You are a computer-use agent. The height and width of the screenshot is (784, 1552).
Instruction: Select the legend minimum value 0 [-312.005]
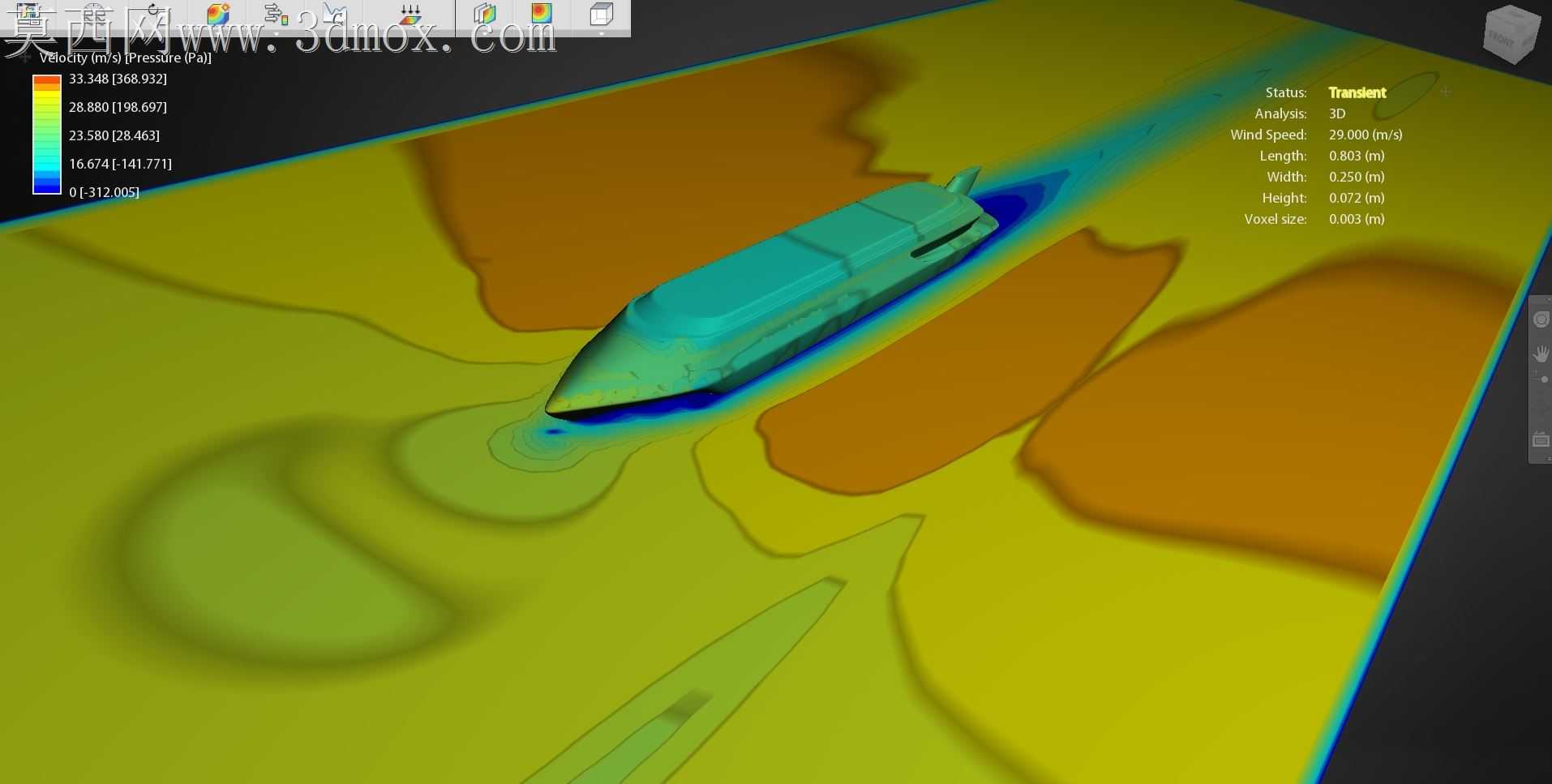click(x=104, y=192)
